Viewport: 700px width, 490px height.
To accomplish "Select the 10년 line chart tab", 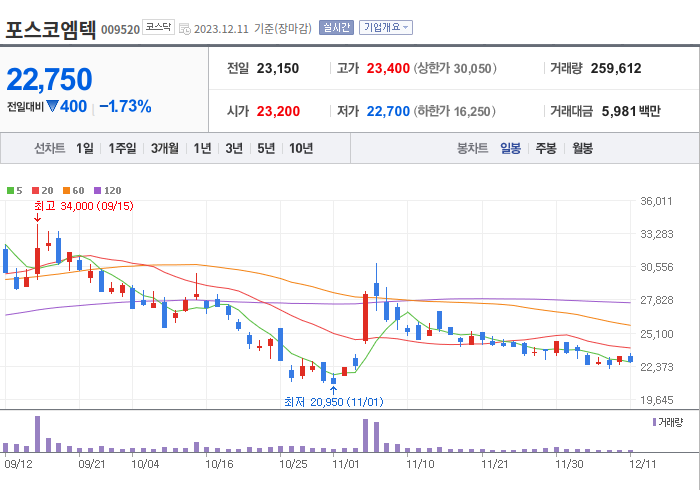I will click(x=300, y=148).
